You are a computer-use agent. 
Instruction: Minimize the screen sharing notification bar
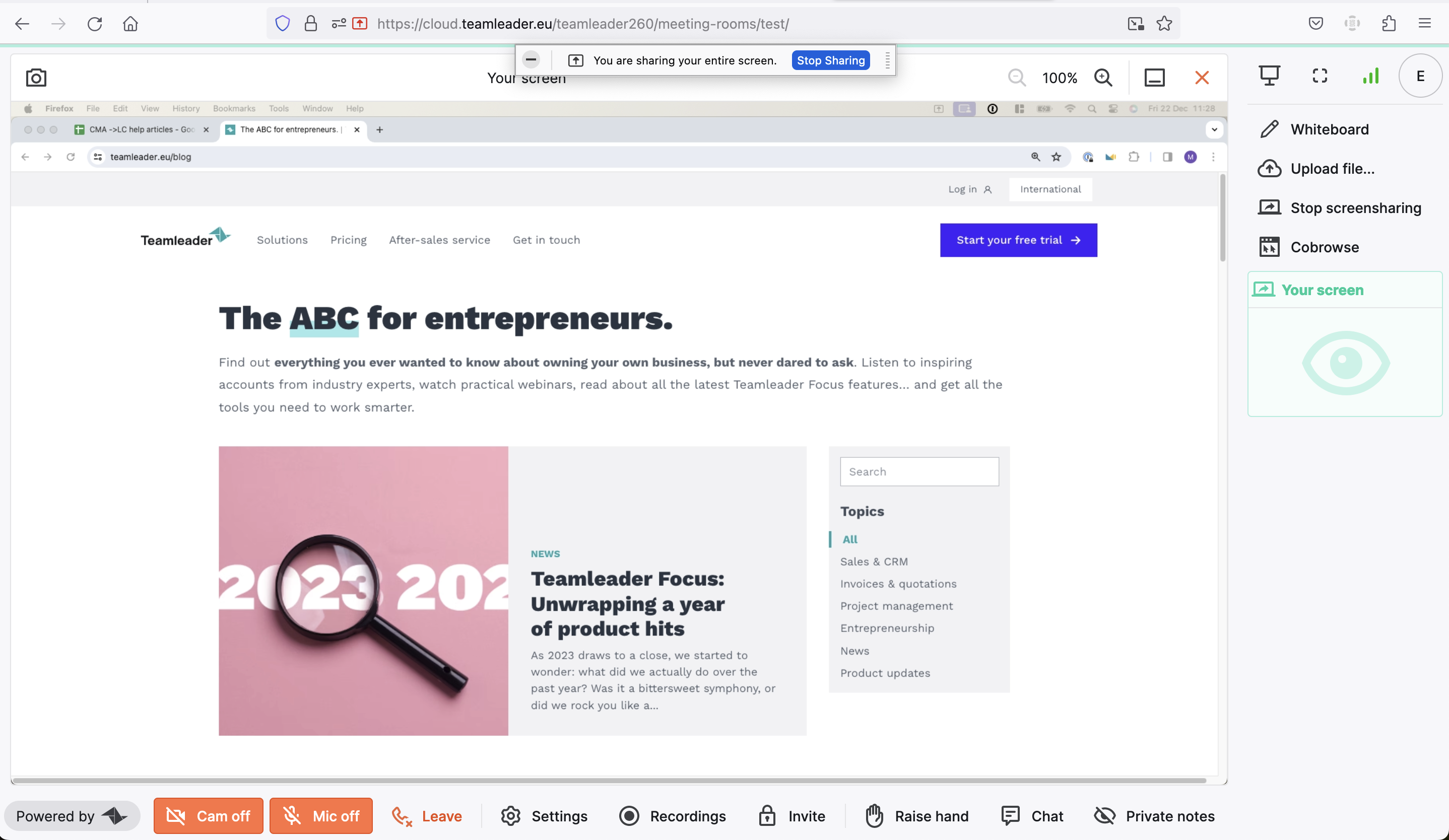point(531,59)
